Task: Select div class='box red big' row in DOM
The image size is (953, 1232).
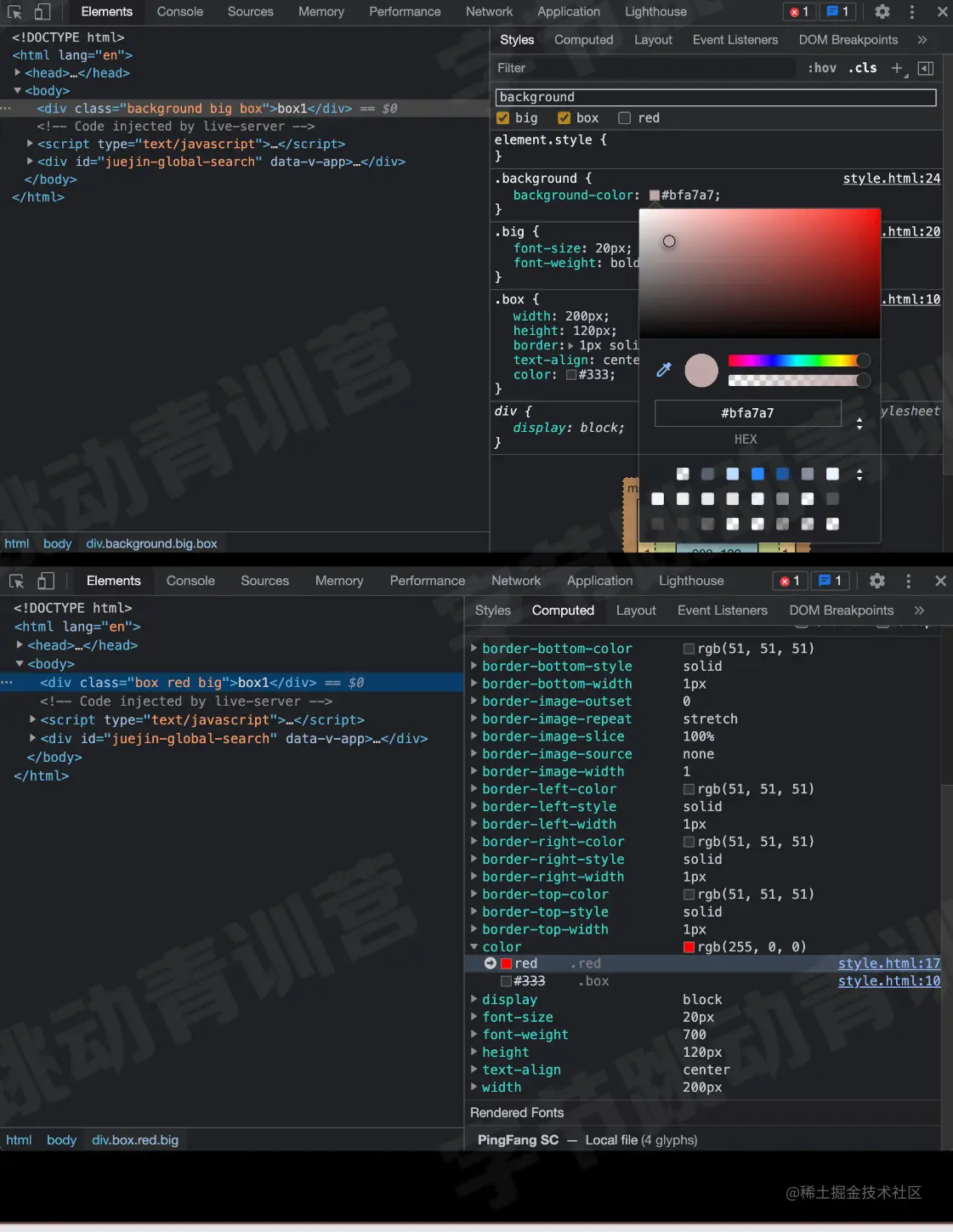Action: [232, 683]
